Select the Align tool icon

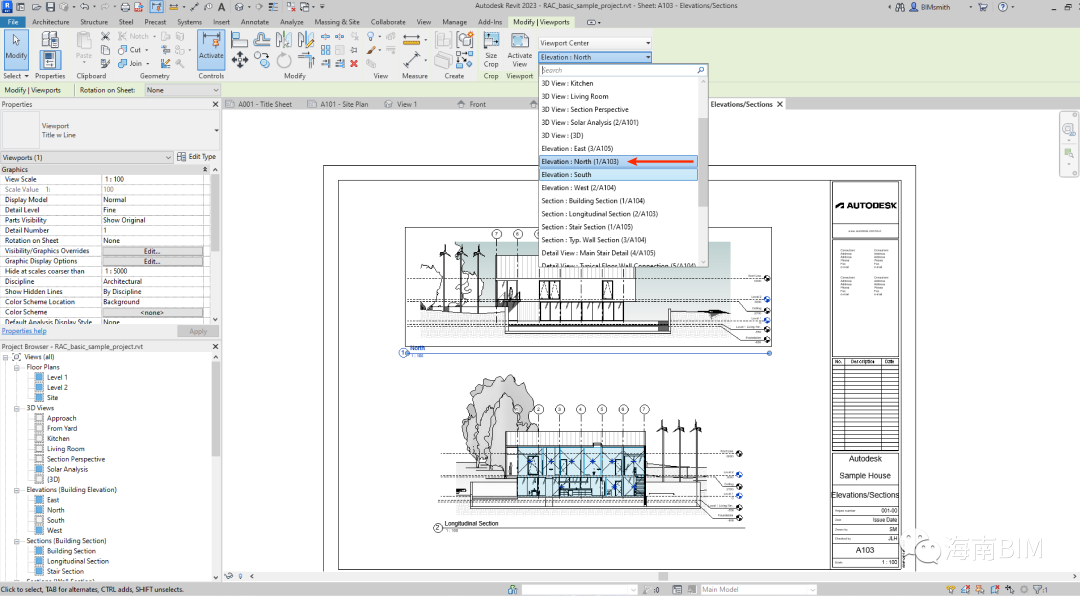point(239,40)
